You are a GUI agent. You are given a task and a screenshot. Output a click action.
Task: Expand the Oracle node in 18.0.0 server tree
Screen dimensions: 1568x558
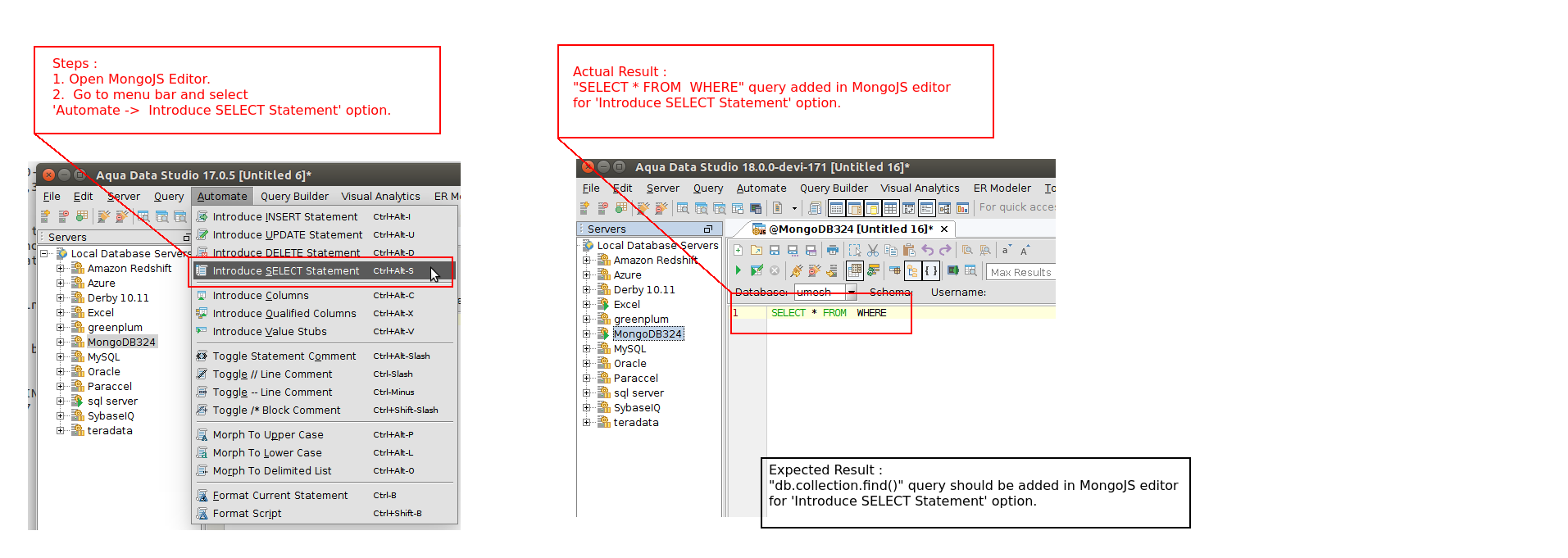(x=586, y=363)
